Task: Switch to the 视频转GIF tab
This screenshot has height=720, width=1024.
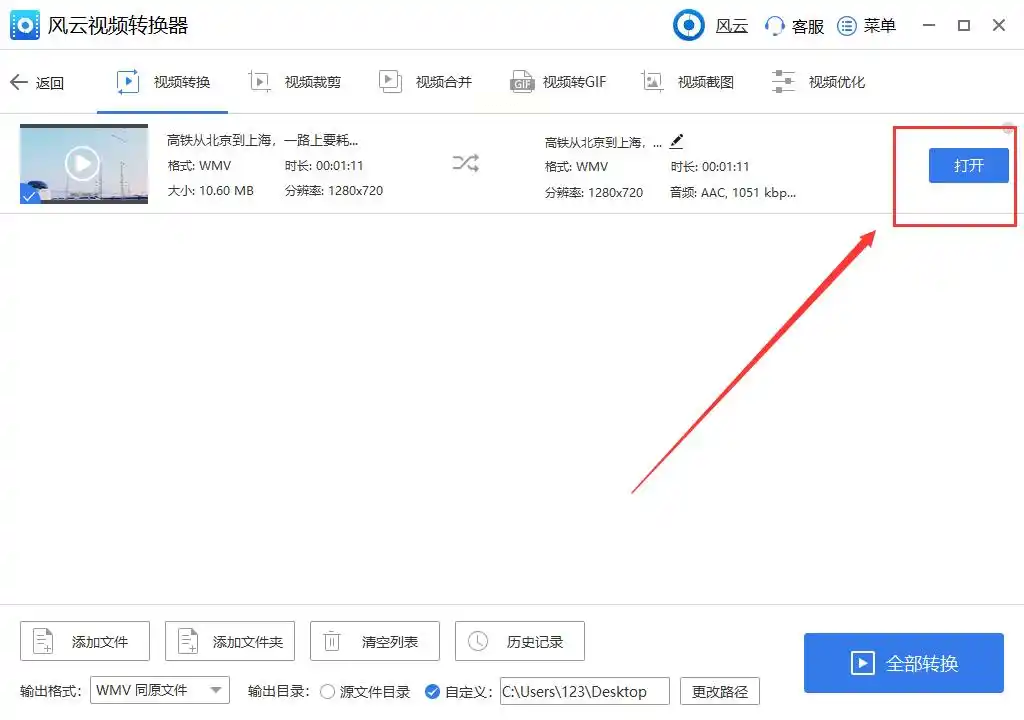Action: (558, 82)
